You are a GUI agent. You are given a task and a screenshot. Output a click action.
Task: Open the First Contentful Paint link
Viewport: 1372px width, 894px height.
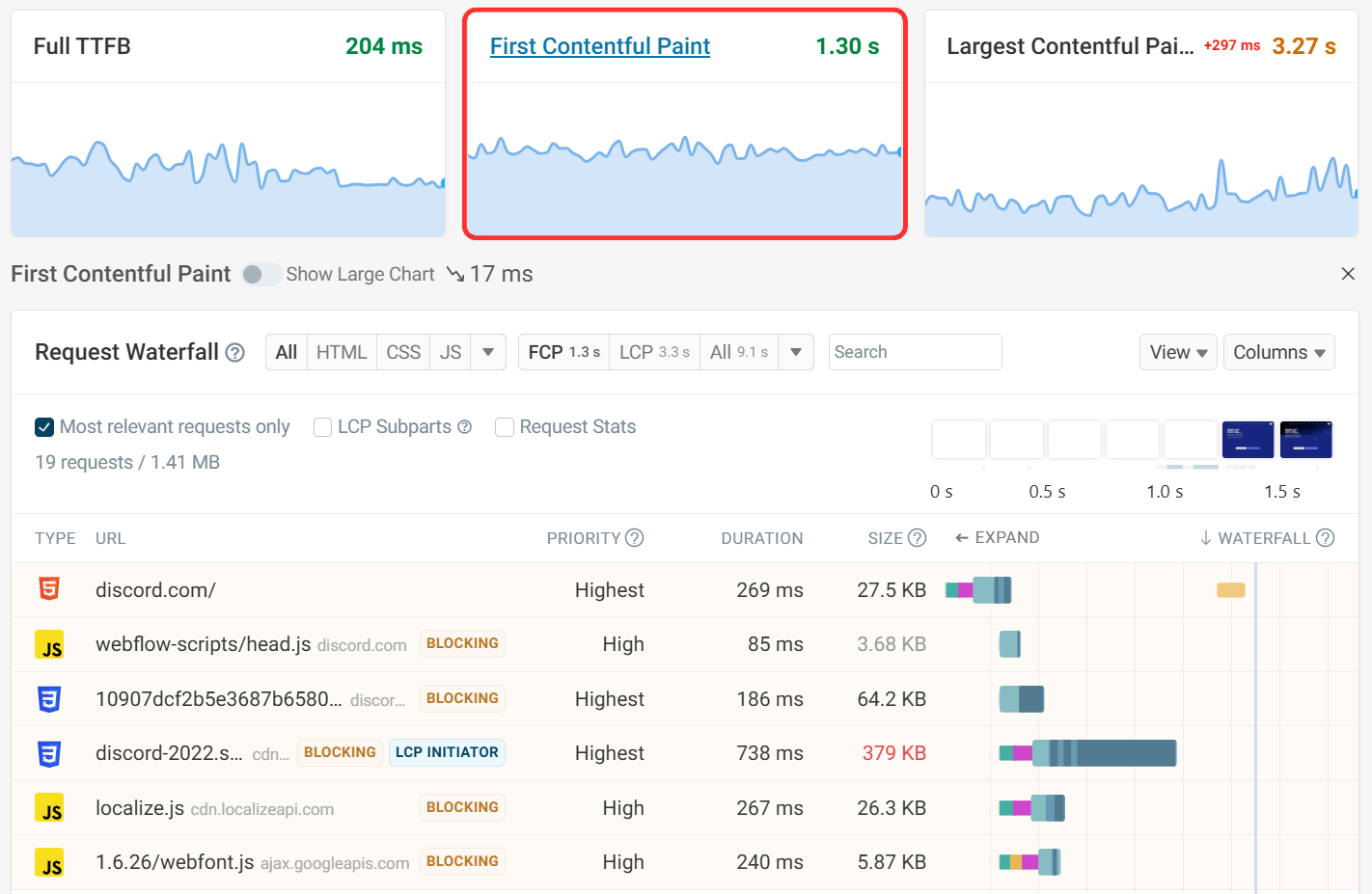tap(600, 46)
